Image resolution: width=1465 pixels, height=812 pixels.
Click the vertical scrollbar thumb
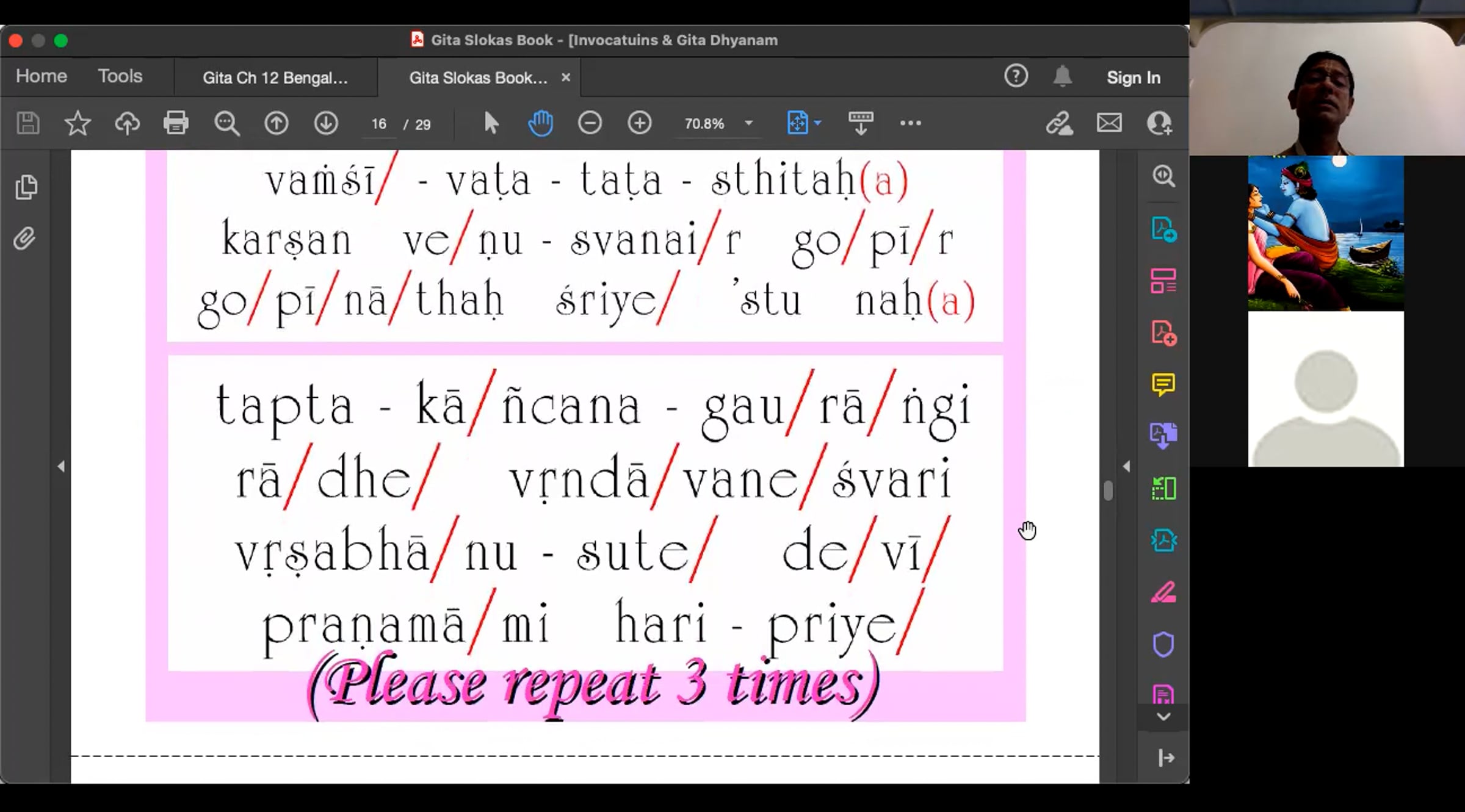[x=1108, y=490]
